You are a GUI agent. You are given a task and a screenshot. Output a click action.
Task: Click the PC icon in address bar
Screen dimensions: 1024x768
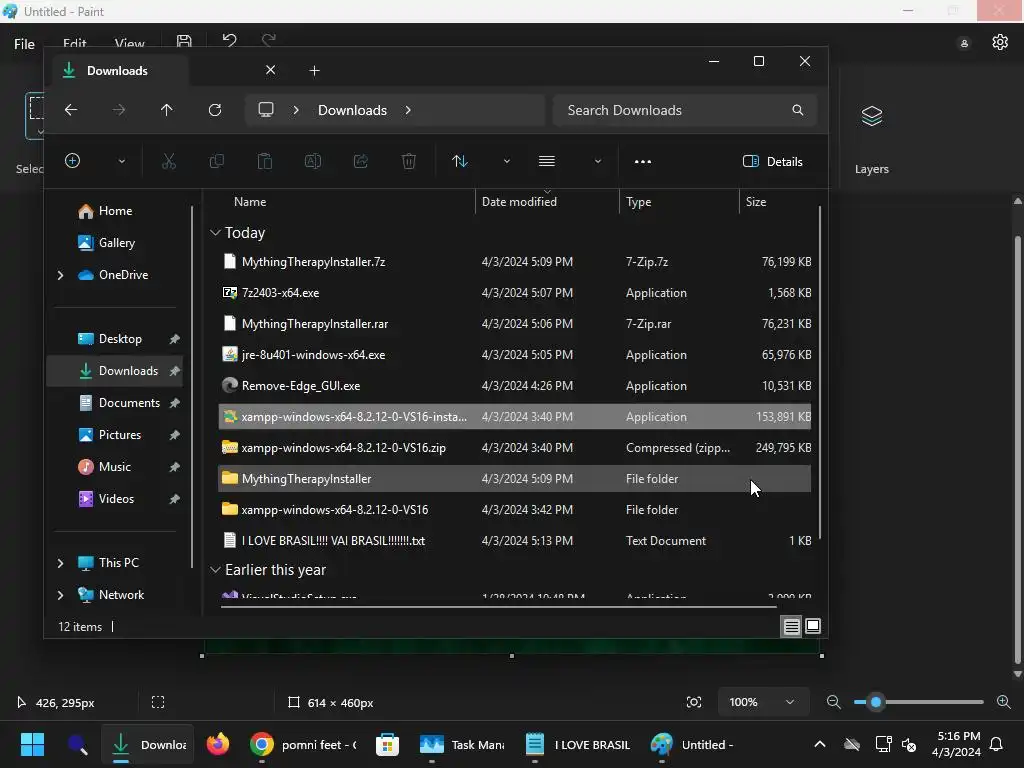click(266, 110)
